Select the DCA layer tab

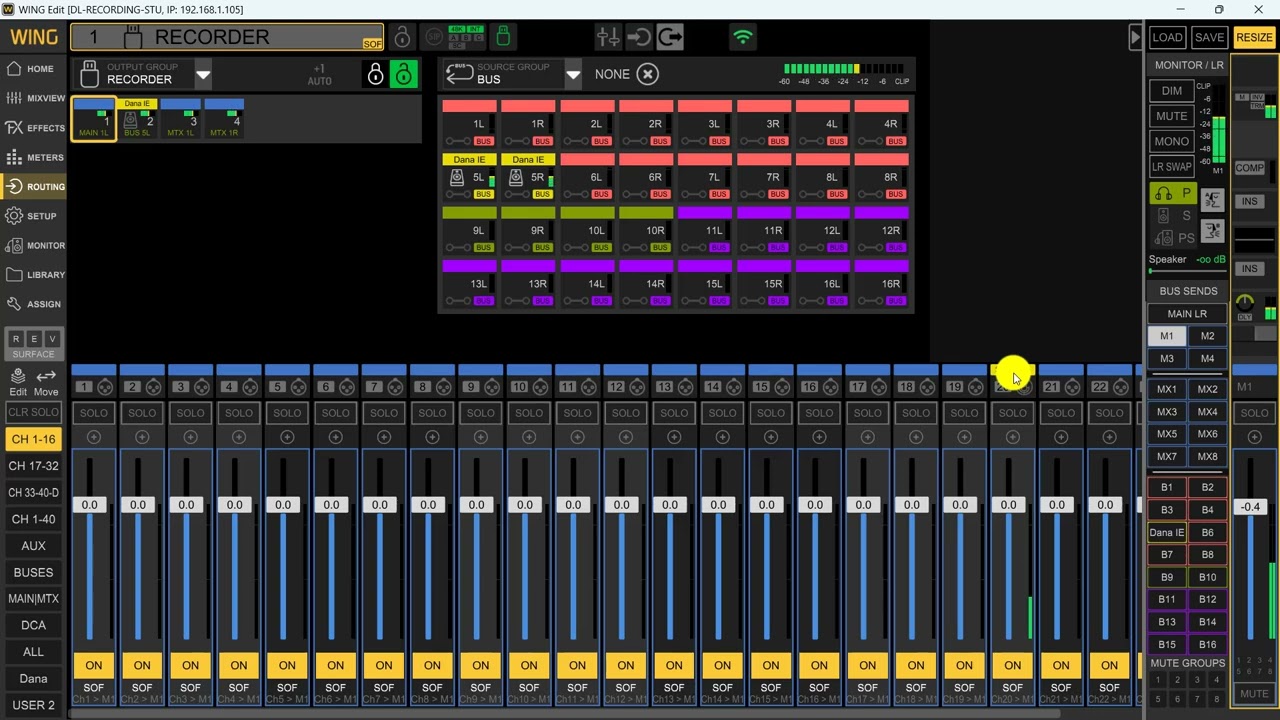coord(33,626)
